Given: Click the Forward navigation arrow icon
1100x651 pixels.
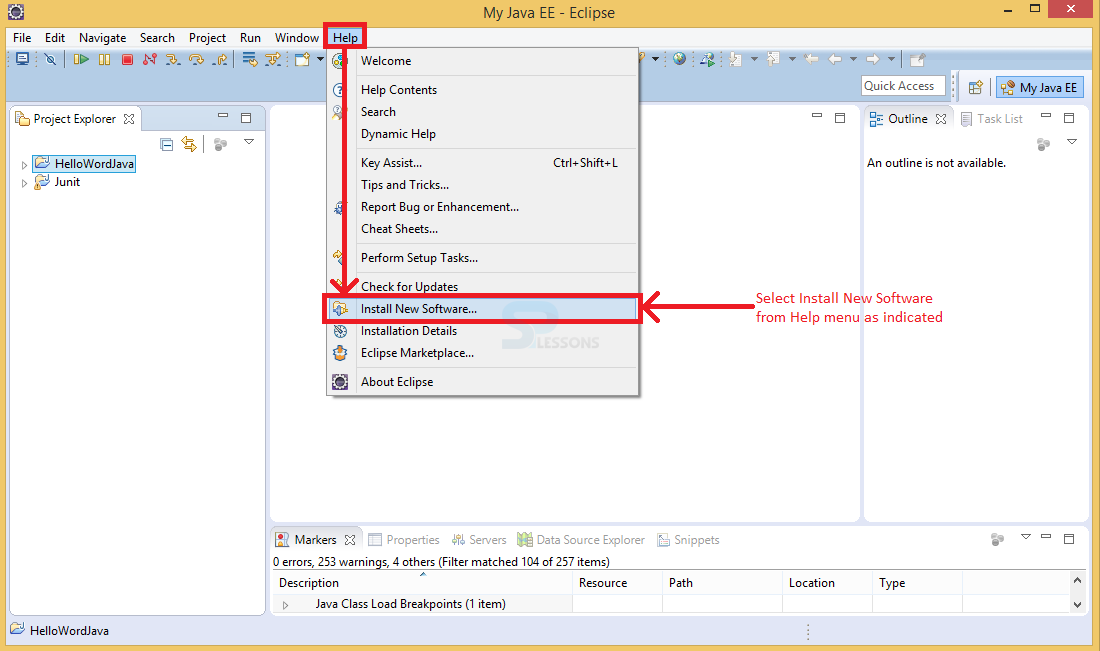Looking at the screenshot, I should click(873, 59).
